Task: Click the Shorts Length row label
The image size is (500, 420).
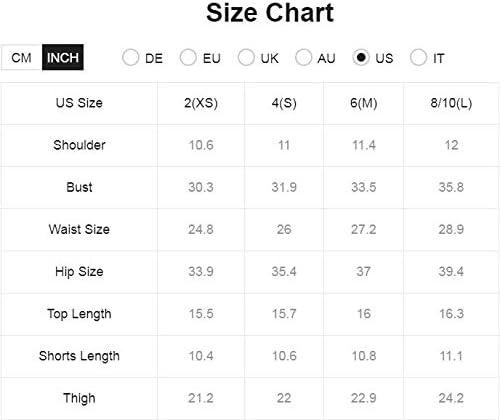Action: click(x=79, y=356)
